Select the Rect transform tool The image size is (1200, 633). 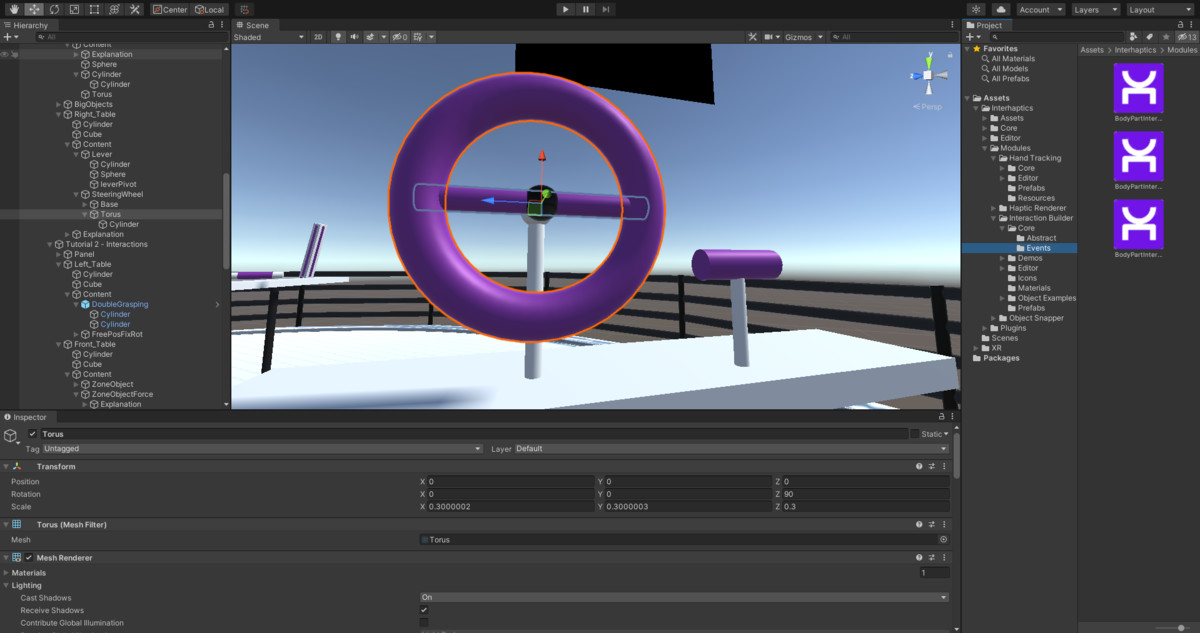[x=93, y=9]
